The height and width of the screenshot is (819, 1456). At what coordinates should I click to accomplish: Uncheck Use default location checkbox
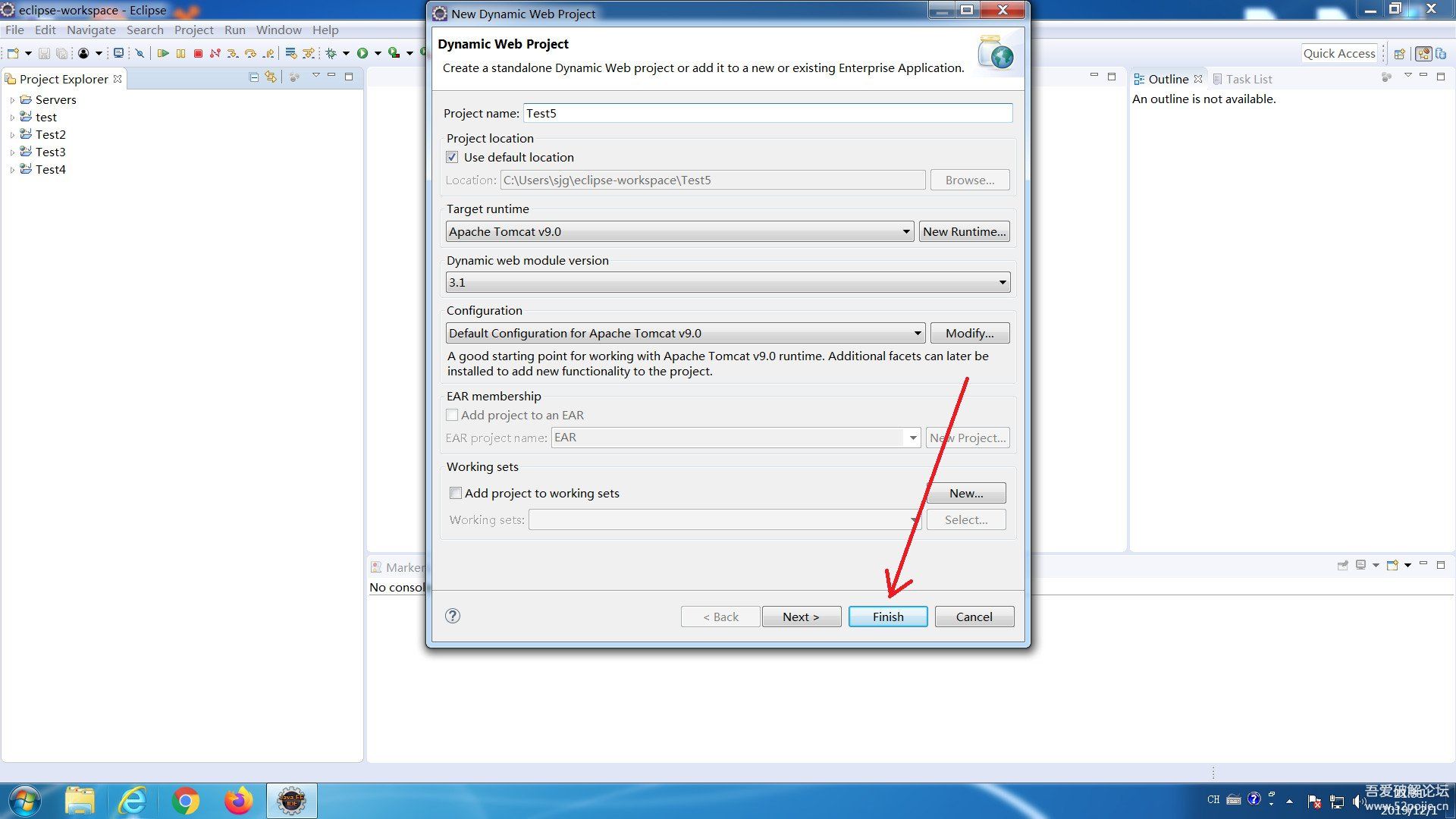click(x=452, y=157)
